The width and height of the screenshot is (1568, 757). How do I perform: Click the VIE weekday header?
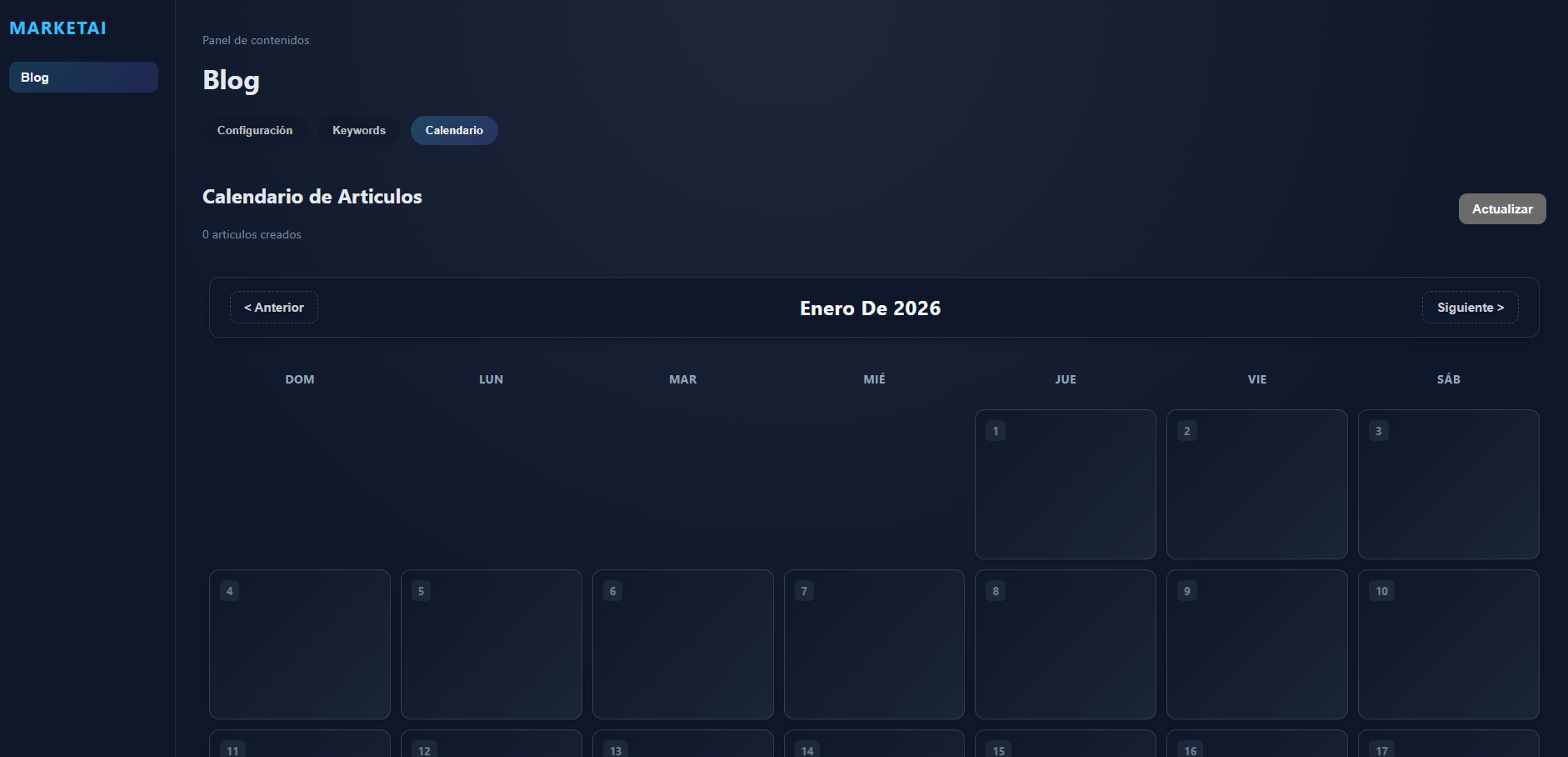coord(1257,379)
